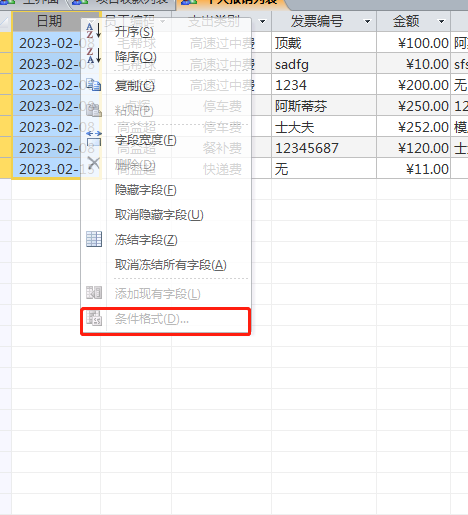Viewport: 468px width, 515px height.
Task: Click the ¥250.00 amount cell
Action: [x=413, y=106]
